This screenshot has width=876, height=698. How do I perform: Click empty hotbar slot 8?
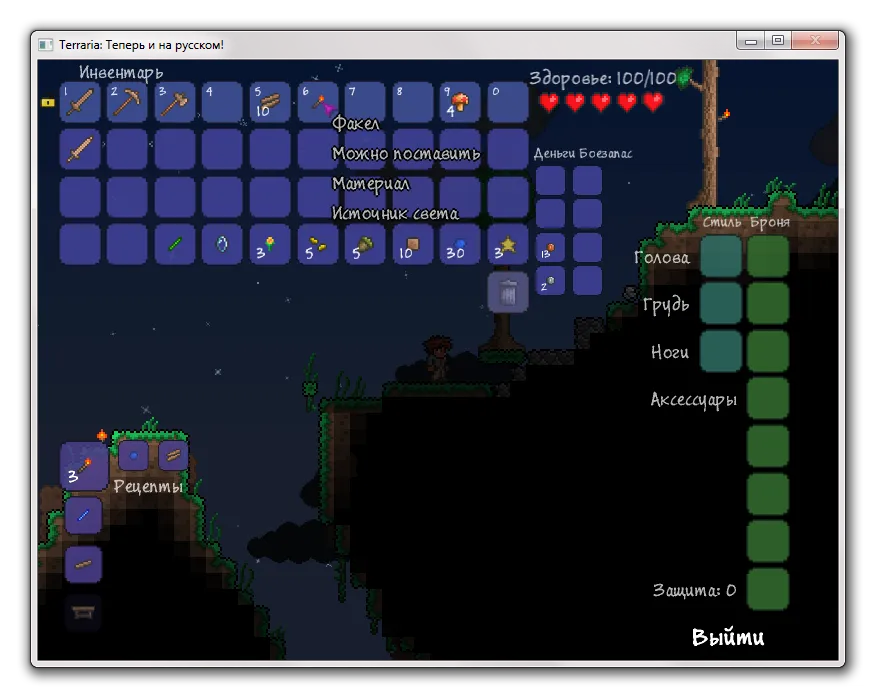[413, 102]
